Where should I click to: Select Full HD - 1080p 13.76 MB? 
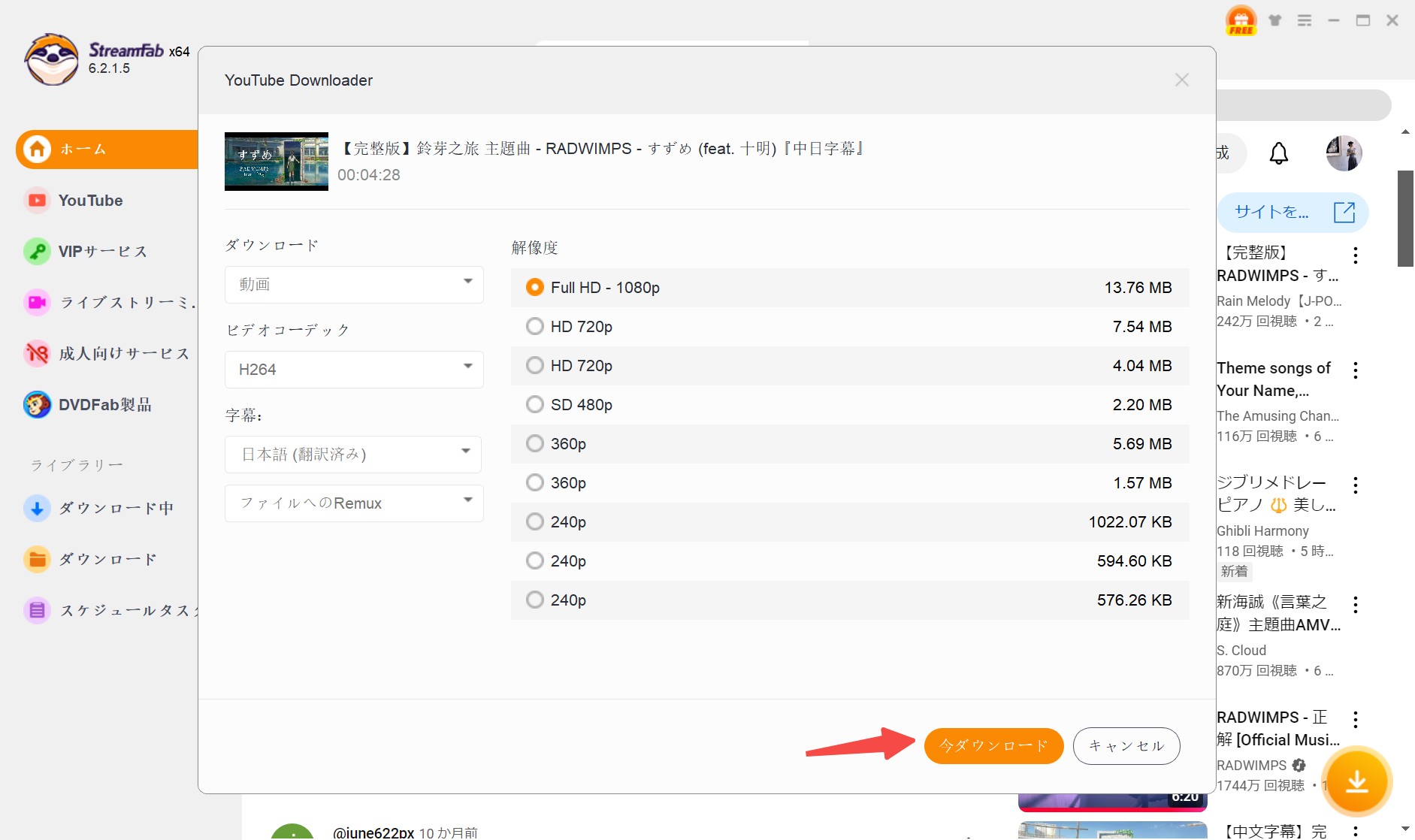tap(850, 288)
